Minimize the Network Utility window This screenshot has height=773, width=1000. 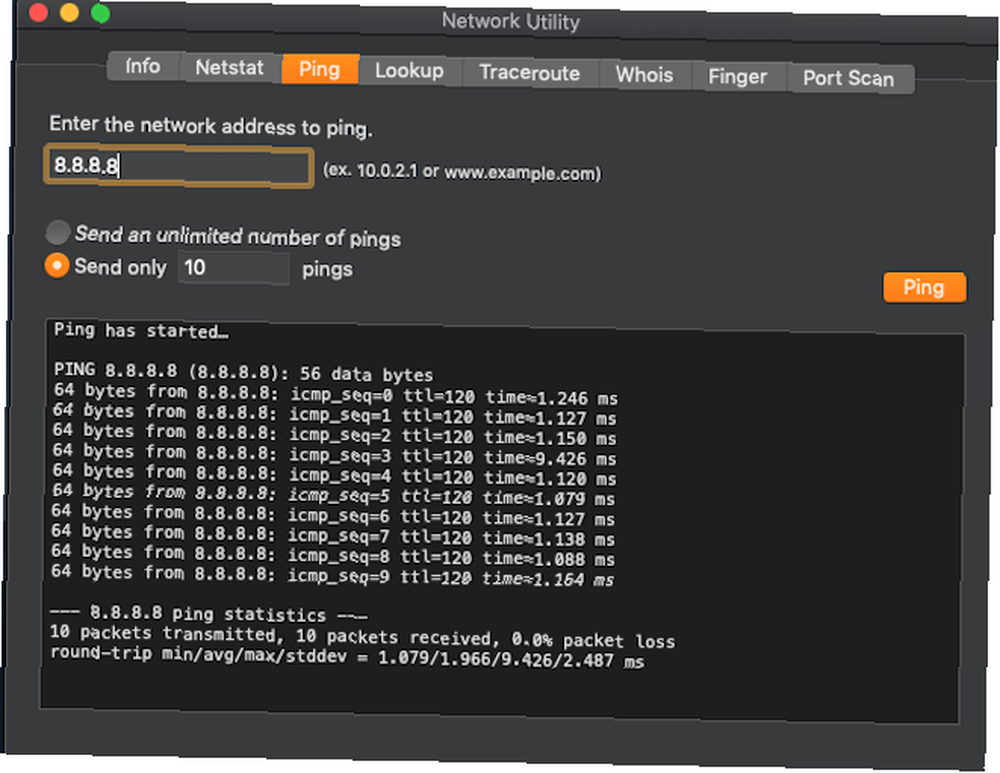tap(69, 12)
